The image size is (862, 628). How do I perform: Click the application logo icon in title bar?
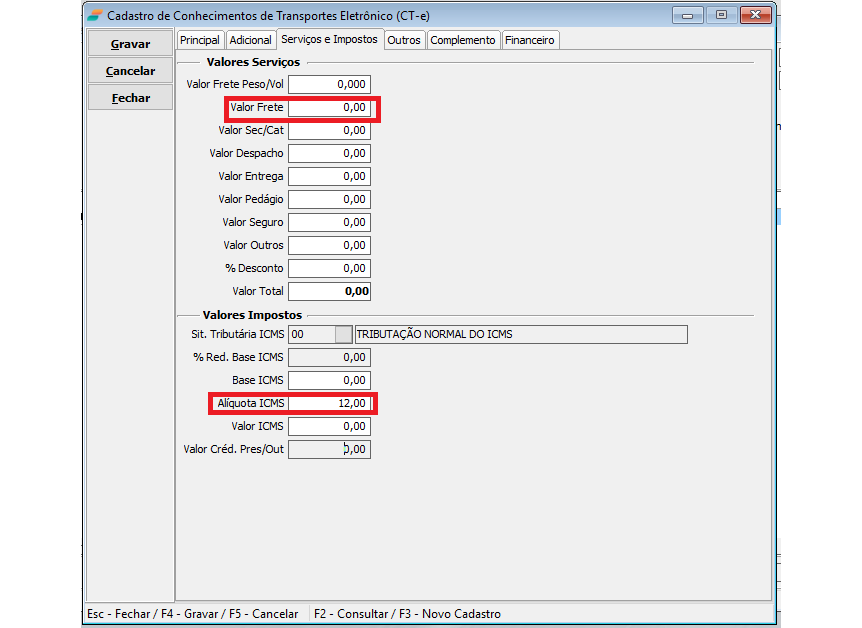point(94,15)
